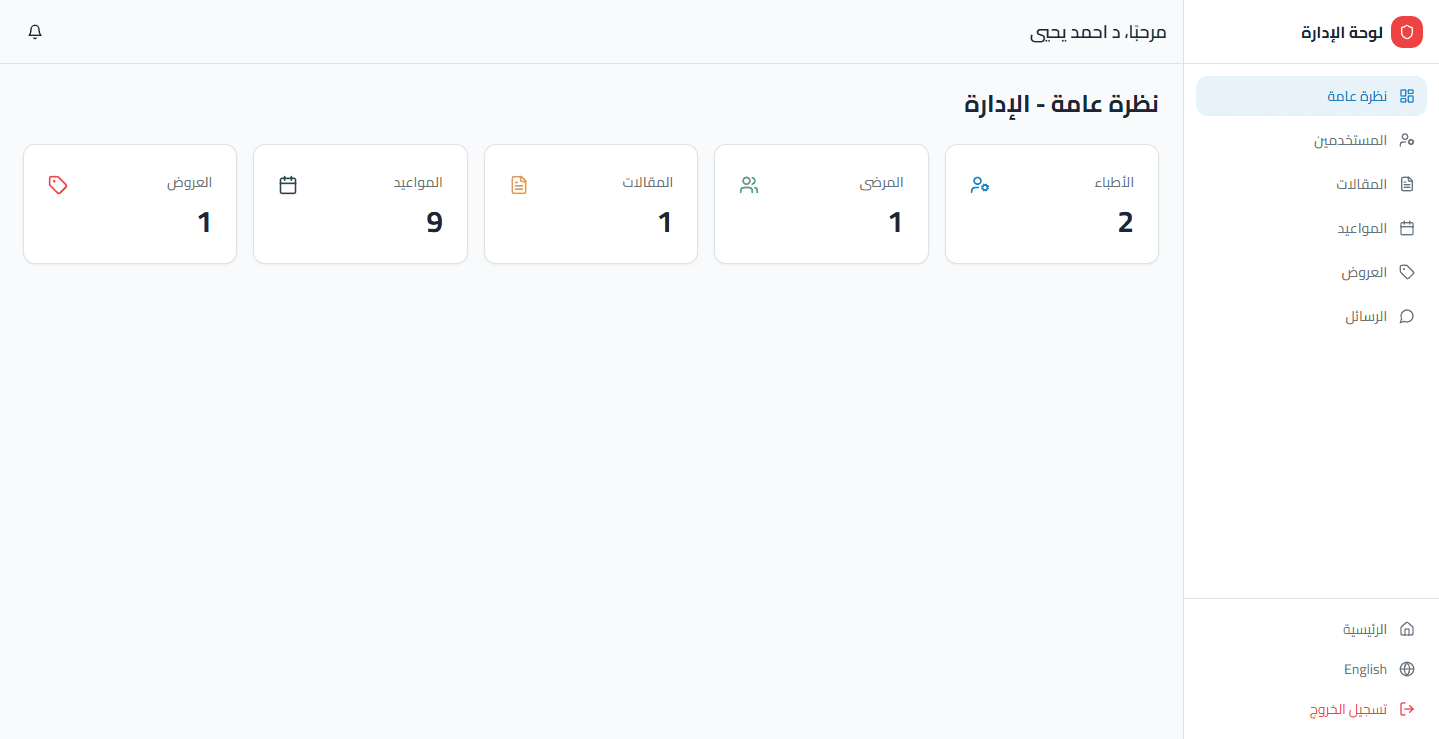Click the orange articles document icon
1439x739 pixels.
pyautogui.click(x=519, y=185)
